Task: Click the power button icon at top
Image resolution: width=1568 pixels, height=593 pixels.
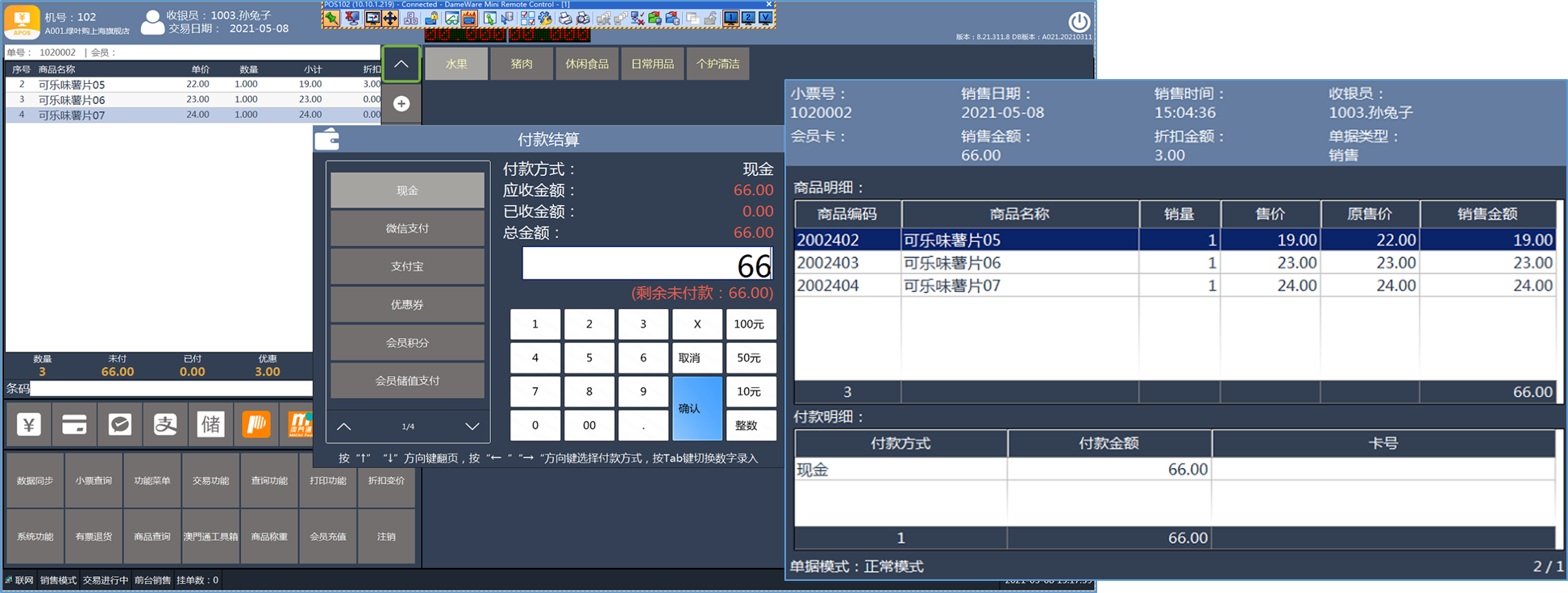Action: coord(1079,22)
